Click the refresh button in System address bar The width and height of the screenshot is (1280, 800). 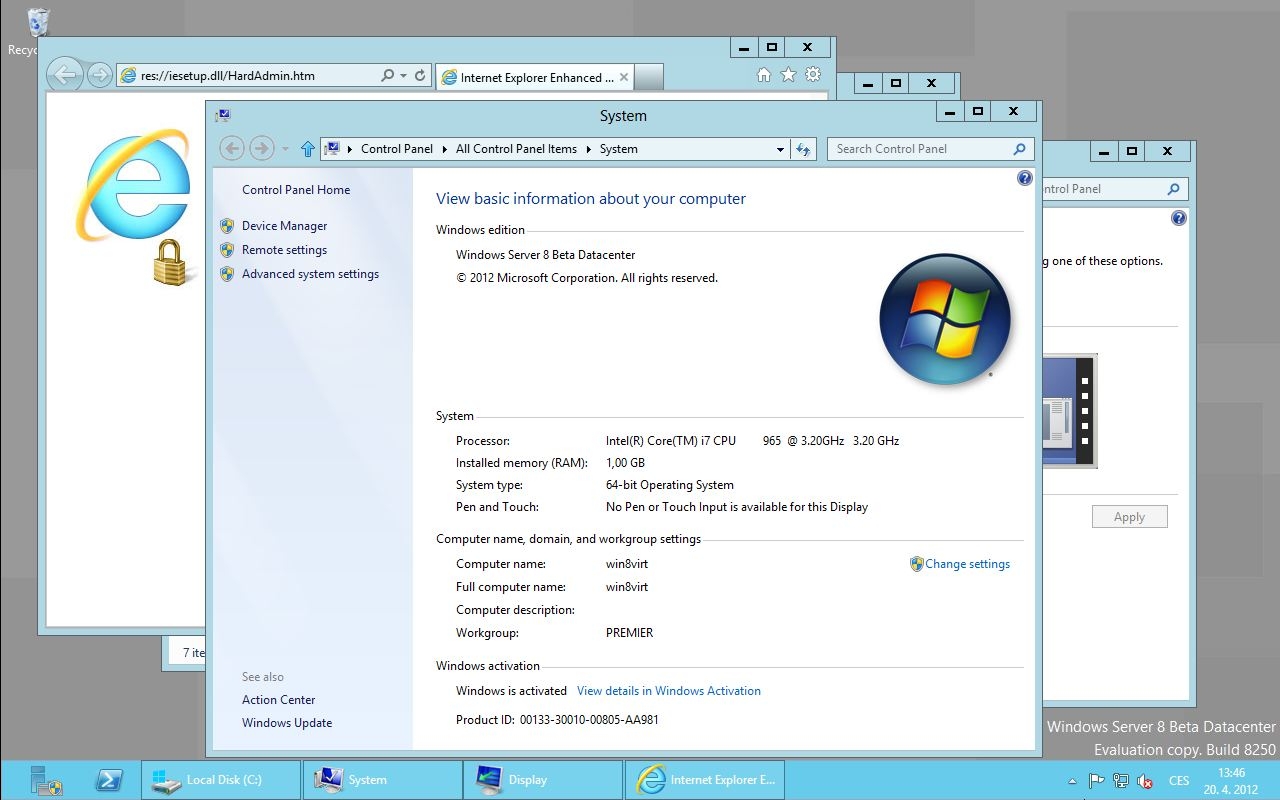(804, 149)
